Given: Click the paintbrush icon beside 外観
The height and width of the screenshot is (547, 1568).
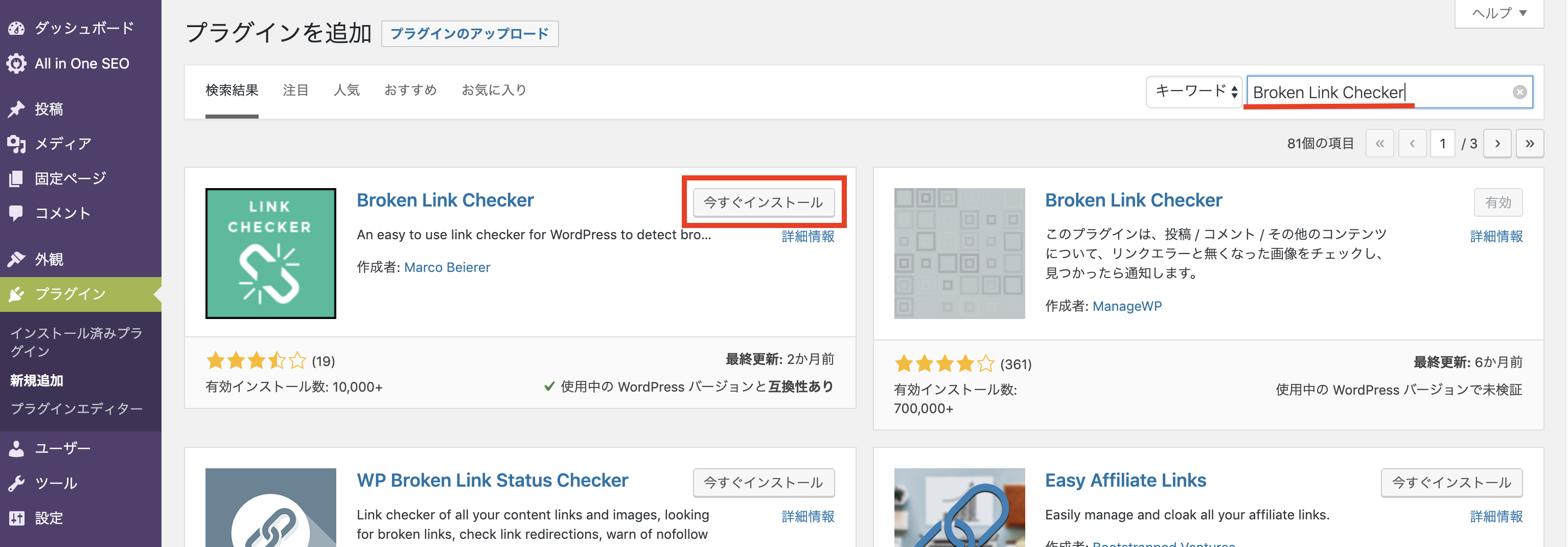Looking at the screenshot, I should 16,260.
